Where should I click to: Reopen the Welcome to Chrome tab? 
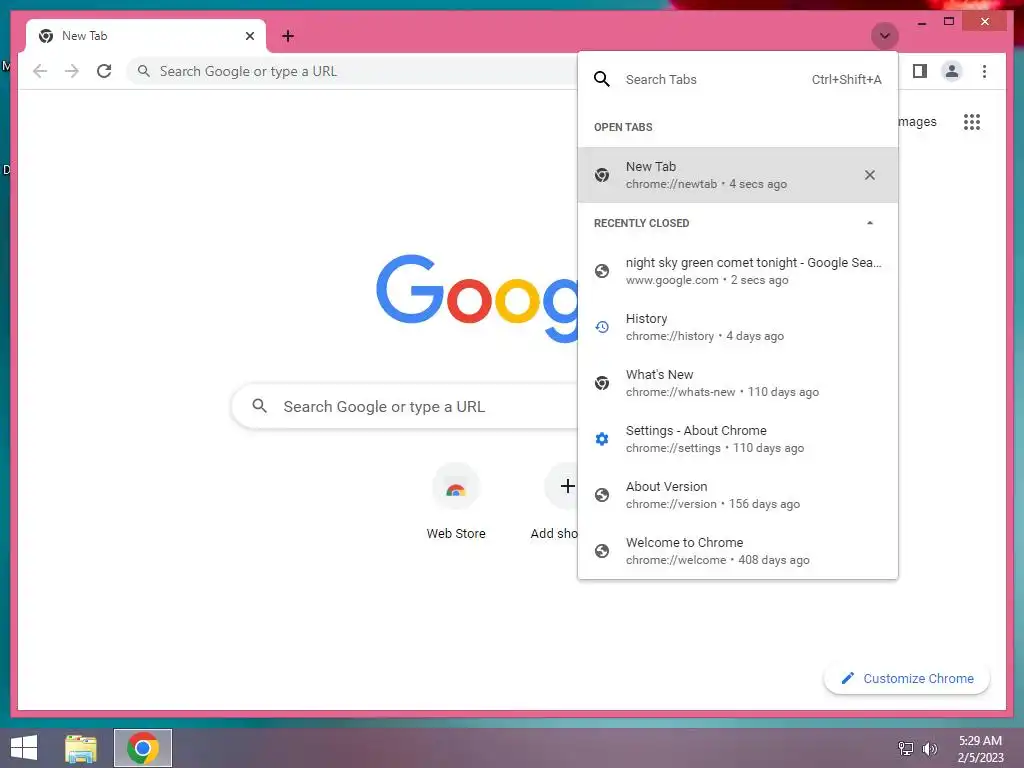(x=737, y=551)
